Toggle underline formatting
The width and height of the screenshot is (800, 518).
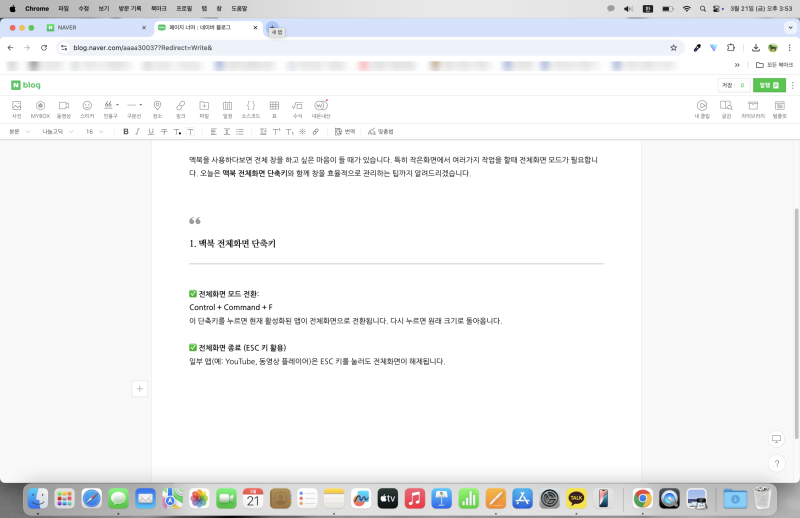[x=151, y=132]
